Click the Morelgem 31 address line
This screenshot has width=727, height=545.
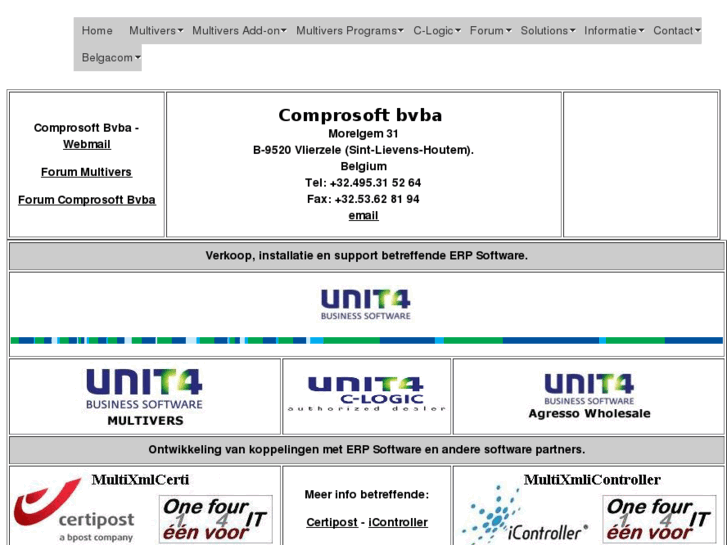(363, 134)
